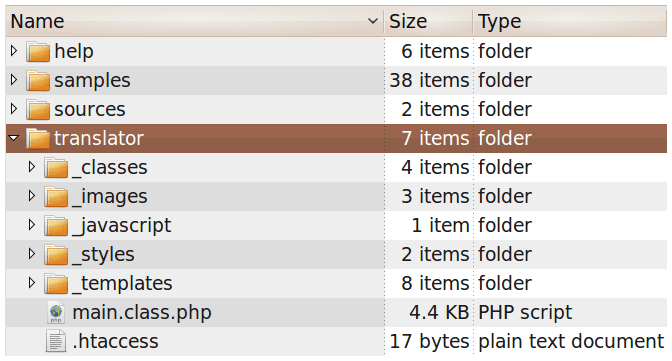Click the main.class.php PHP file icon
Screen dimensions: 672x361
56,313
